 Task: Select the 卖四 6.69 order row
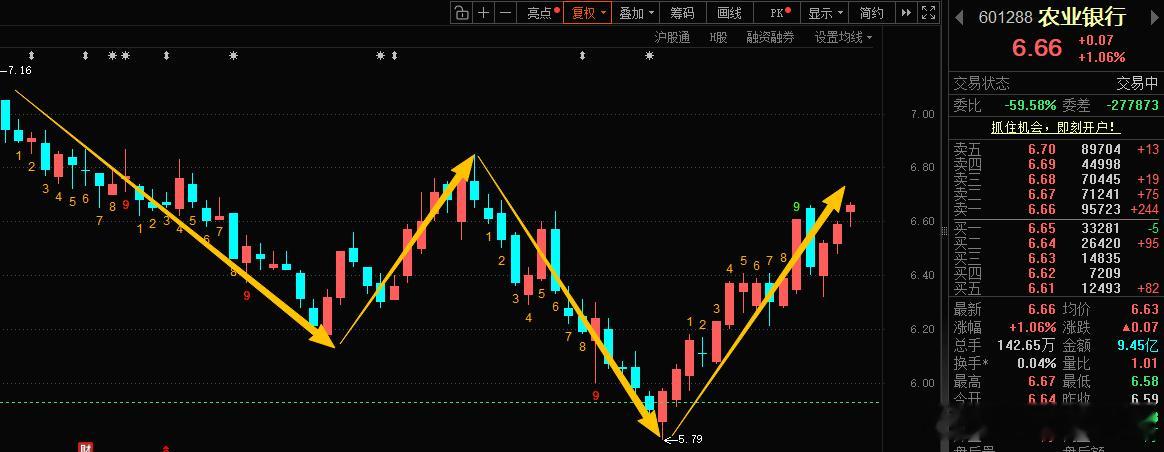[1056, 164]
